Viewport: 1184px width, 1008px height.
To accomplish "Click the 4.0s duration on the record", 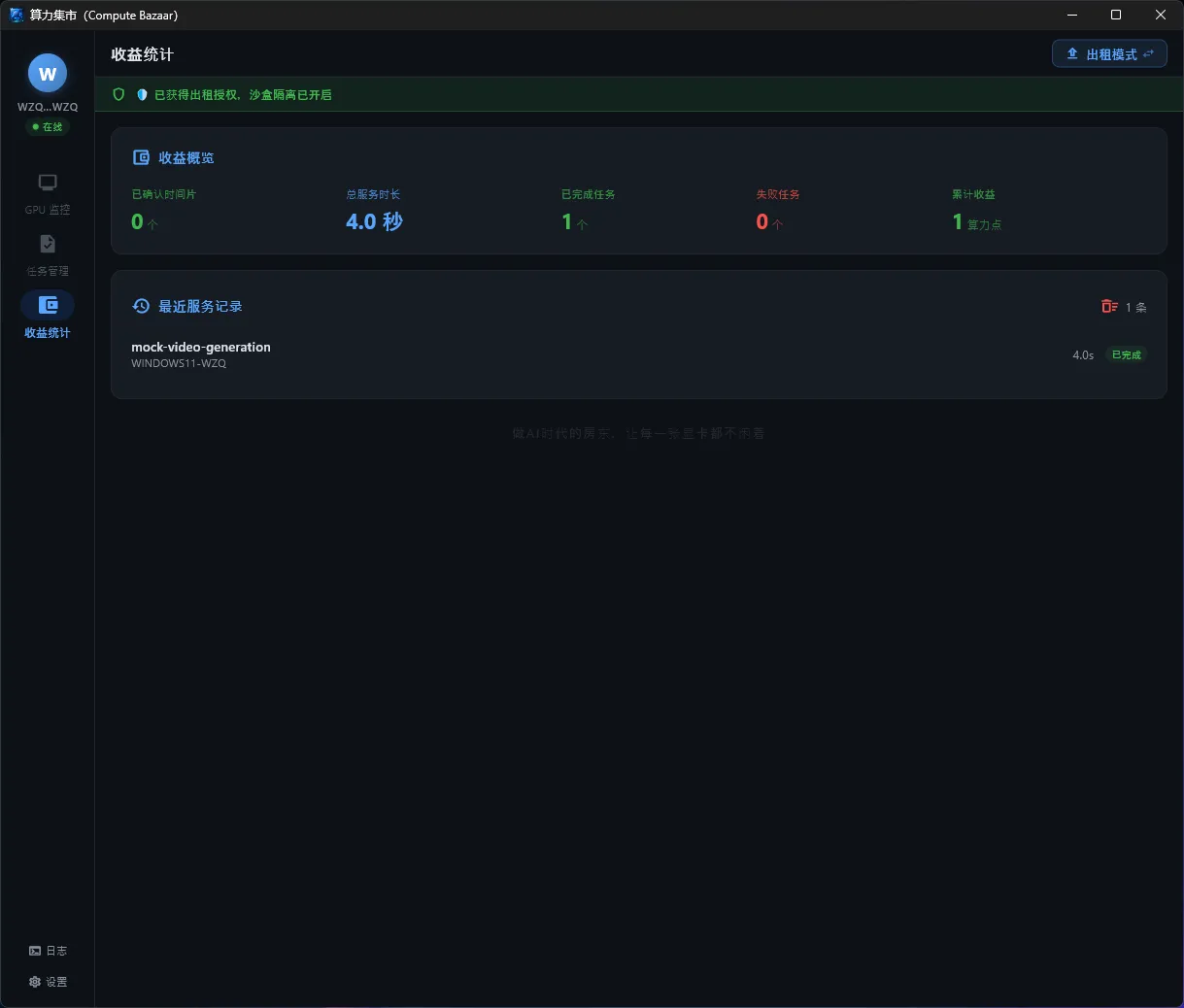I will click(1083, 355).
